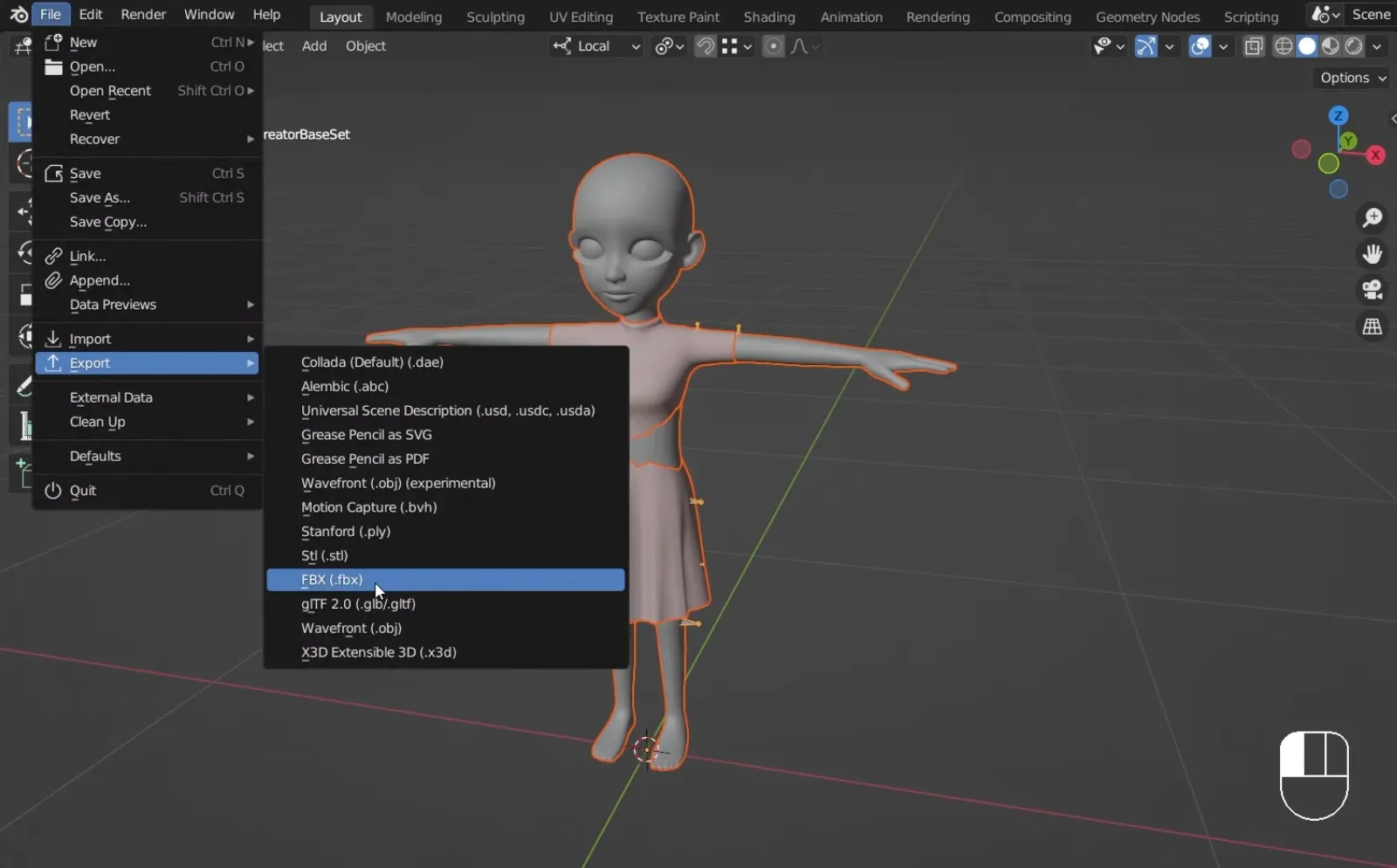Export as glTF 2.0 (.glb/.gltf)
1397x868 pixels.
(x=445, y=604)
